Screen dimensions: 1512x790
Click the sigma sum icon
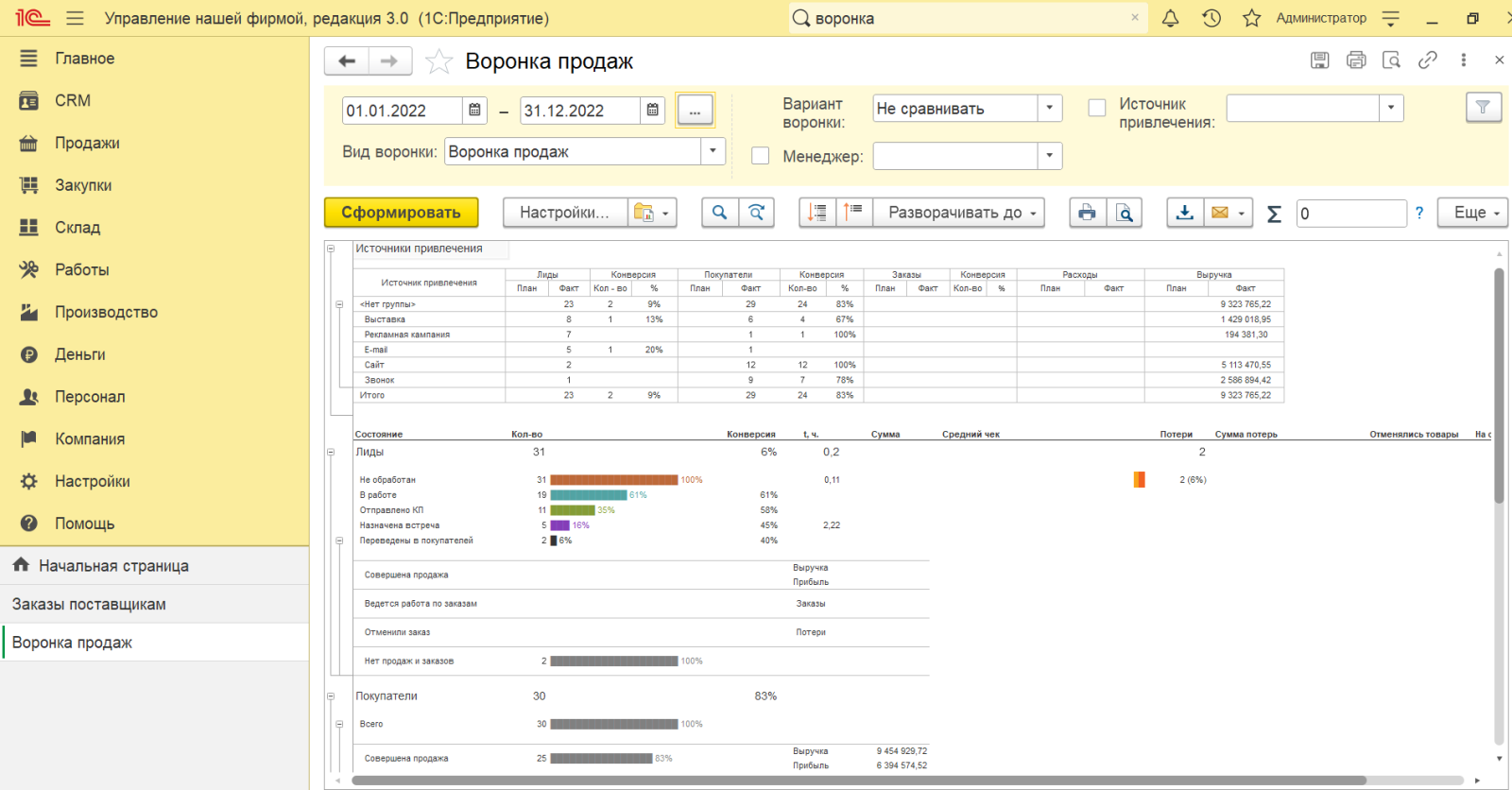point(1274,214)
